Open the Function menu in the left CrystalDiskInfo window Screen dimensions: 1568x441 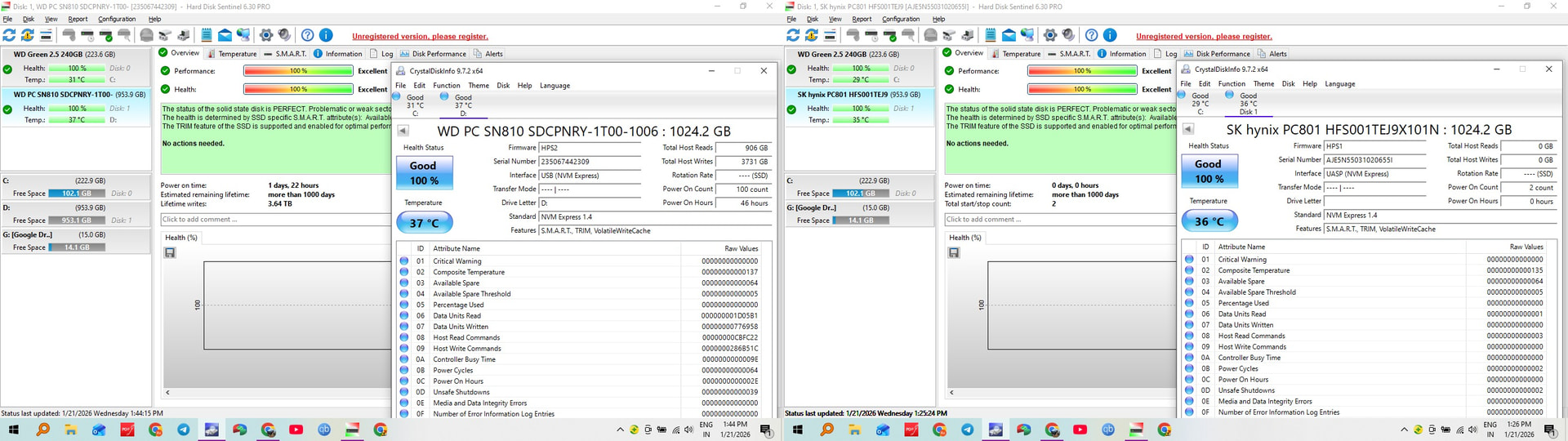click(x=446, y=86)
